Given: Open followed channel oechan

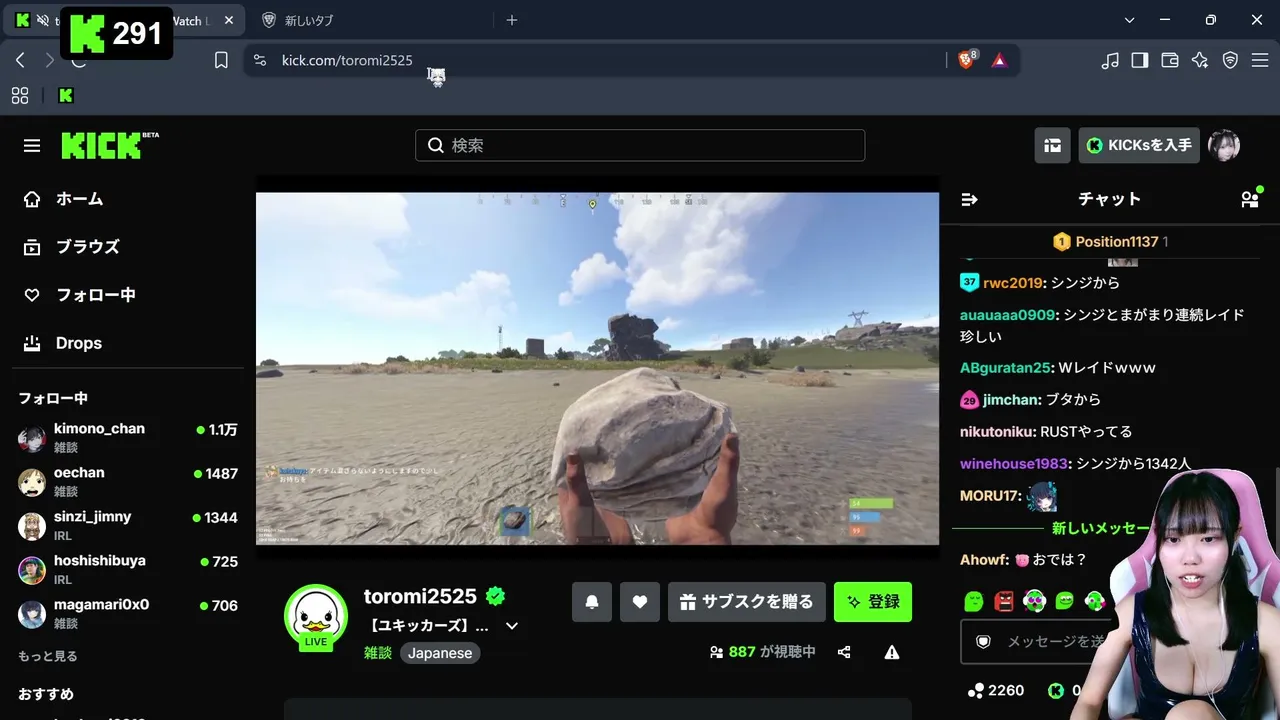Looking at the screenshot, I should tap(128, 482).
